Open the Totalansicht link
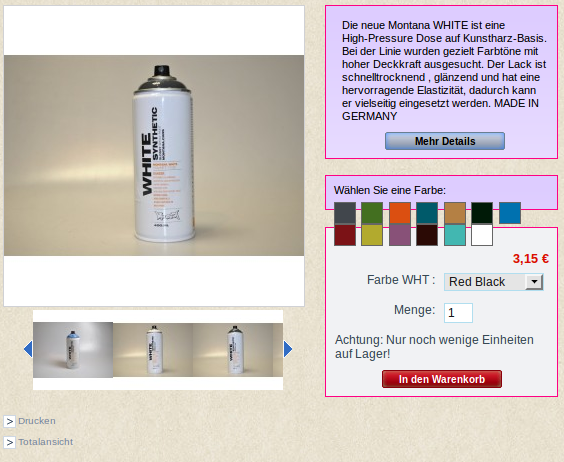The width and height of the screenshot is (564, 462). (x=46, y=442)
